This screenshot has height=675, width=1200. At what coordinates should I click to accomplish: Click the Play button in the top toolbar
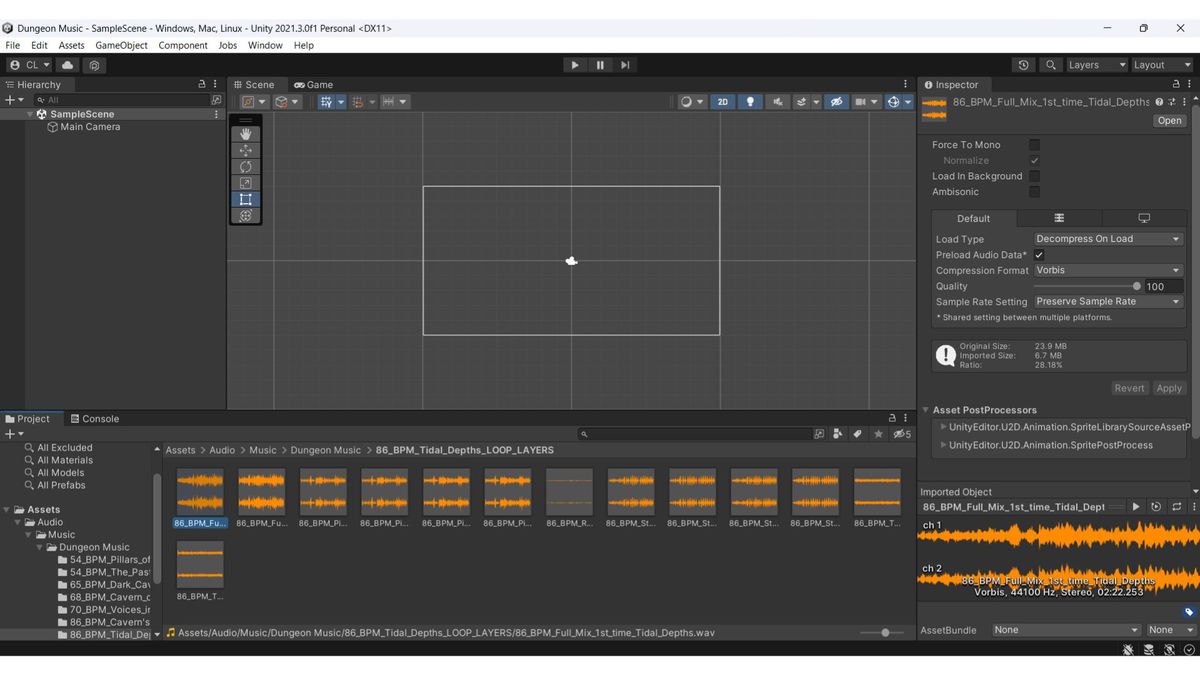click(x=574, y=65)
